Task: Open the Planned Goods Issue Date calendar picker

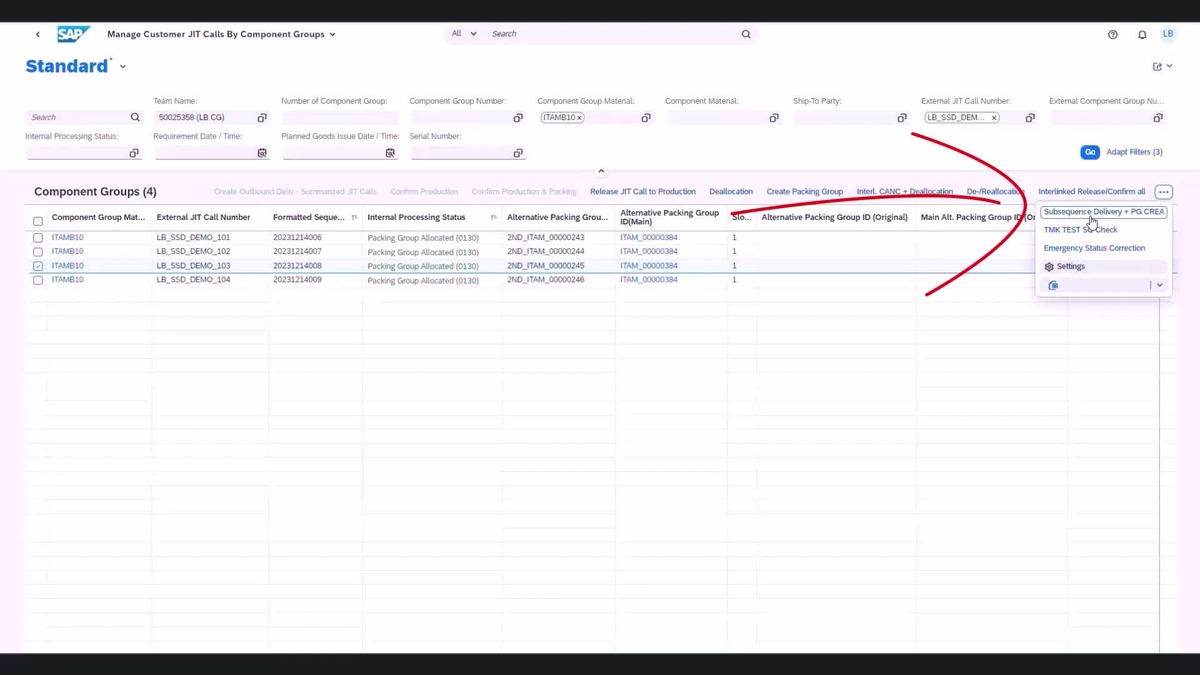Action: point(389,152)
